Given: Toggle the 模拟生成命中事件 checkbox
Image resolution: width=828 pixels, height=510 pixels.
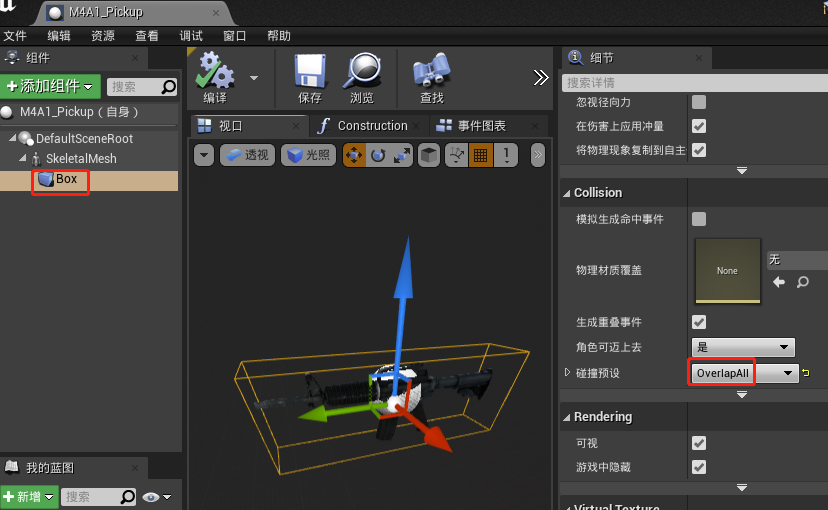Looking at the screenshot, I should point(699,219).
